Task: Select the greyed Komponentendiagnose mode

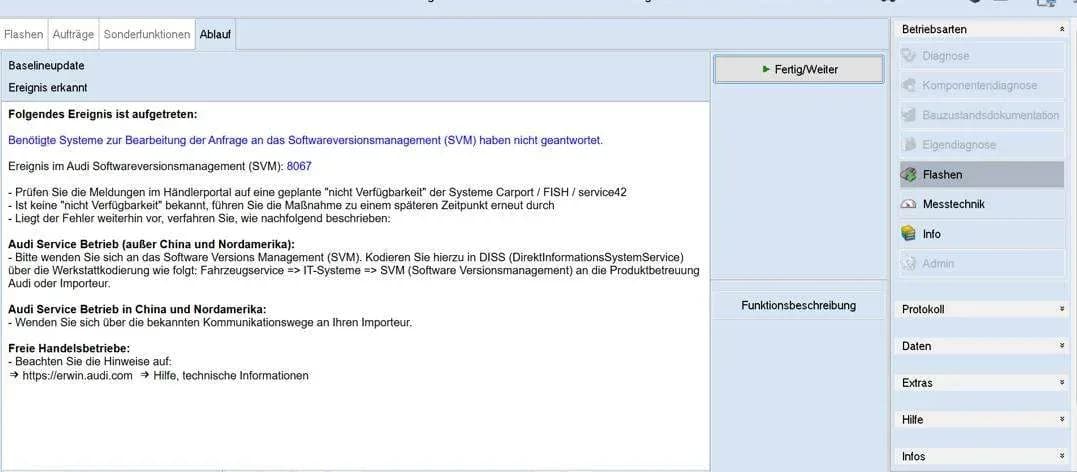Action: point(982,85)
